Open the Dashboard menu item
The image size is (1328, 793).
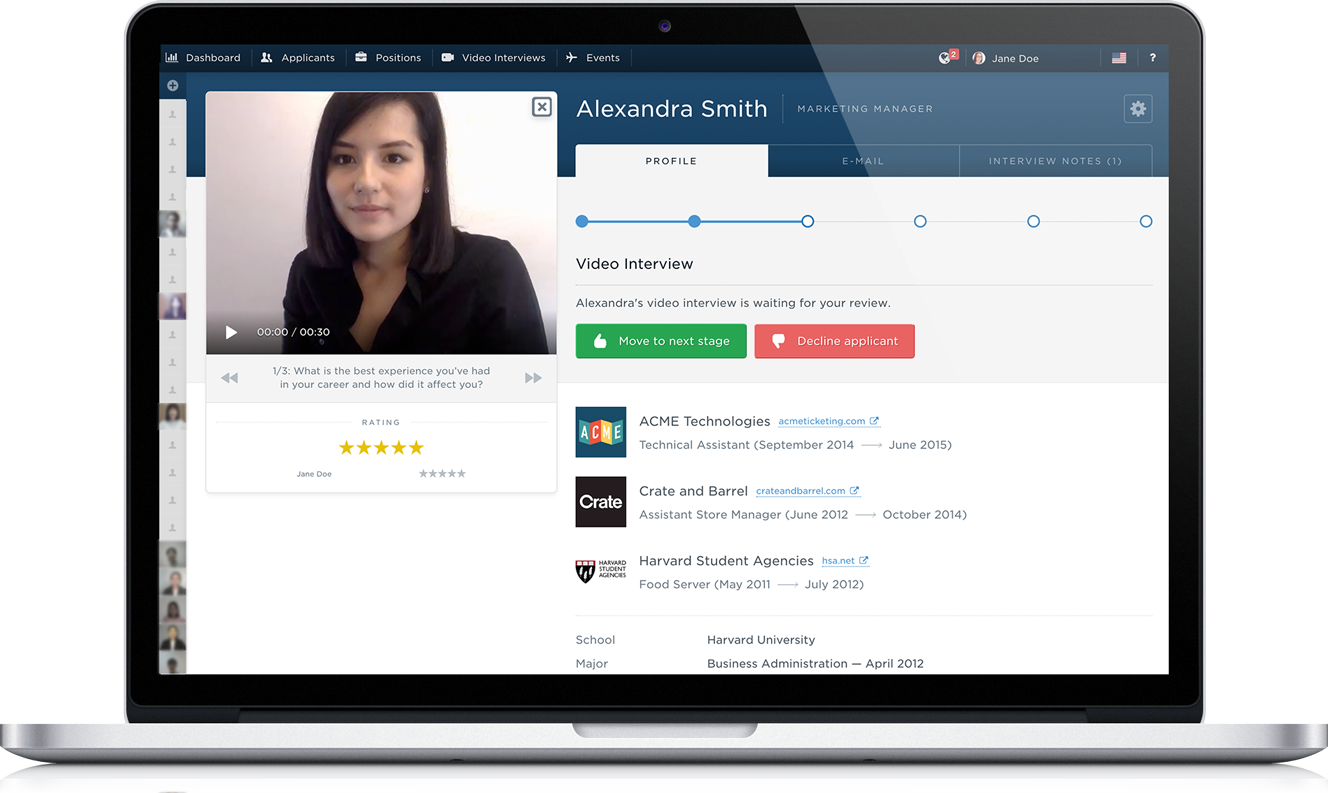coord(203,58)
